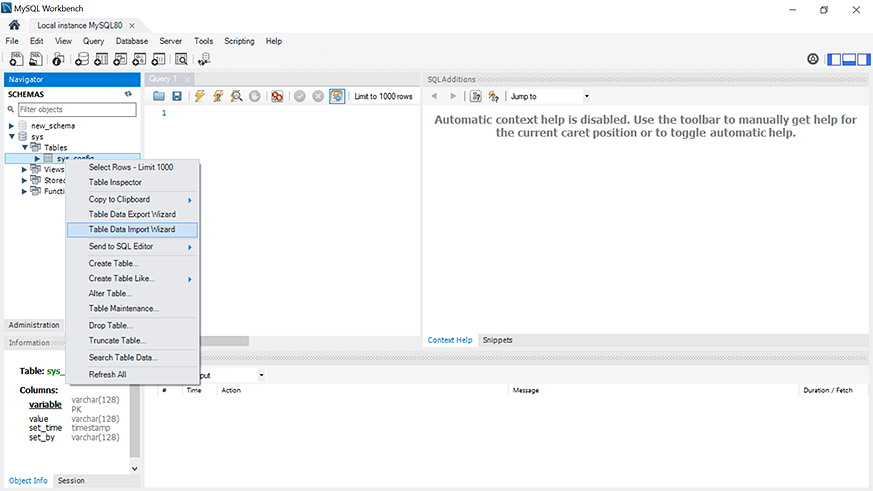The width and height of the screenshot is (873, 491).
Task: Open the home screen tab icon
Action: coord(14,25)
